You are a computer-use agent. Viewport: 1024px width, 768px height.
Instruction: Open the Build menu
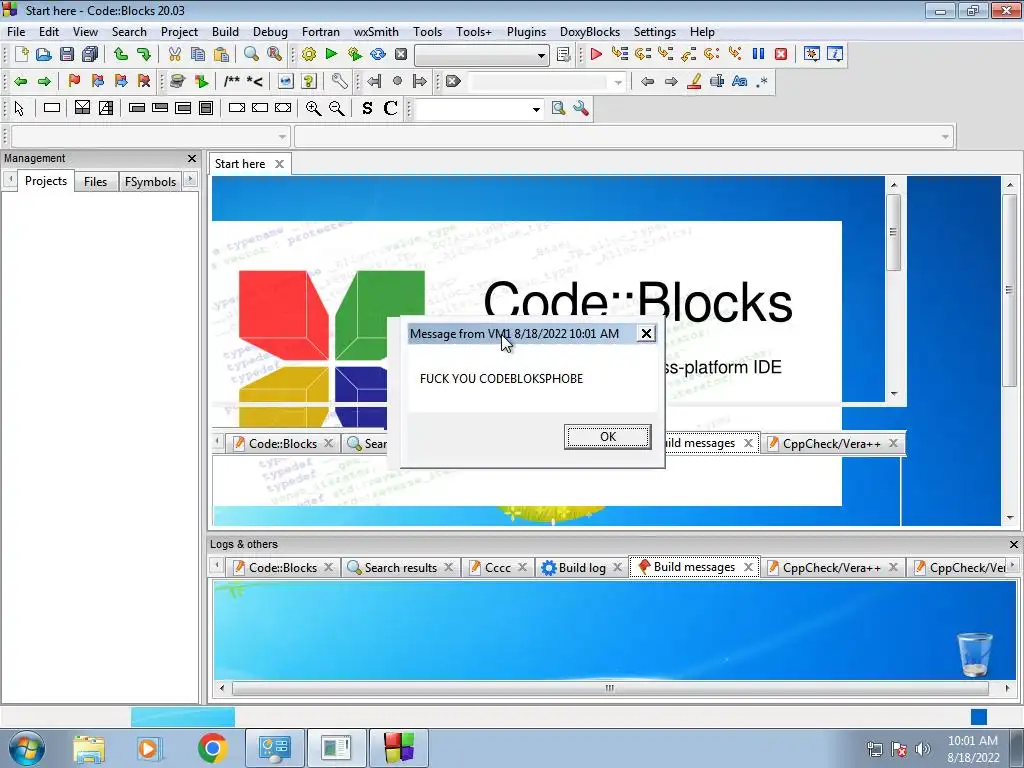point(225,31)
